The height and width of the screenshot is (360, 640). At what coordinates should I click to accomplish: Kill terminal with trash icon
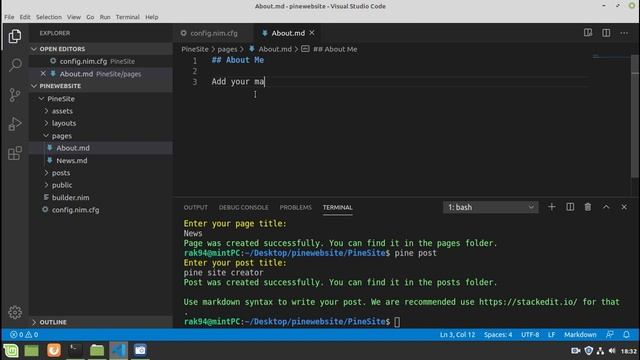click(x=588, y=207)
